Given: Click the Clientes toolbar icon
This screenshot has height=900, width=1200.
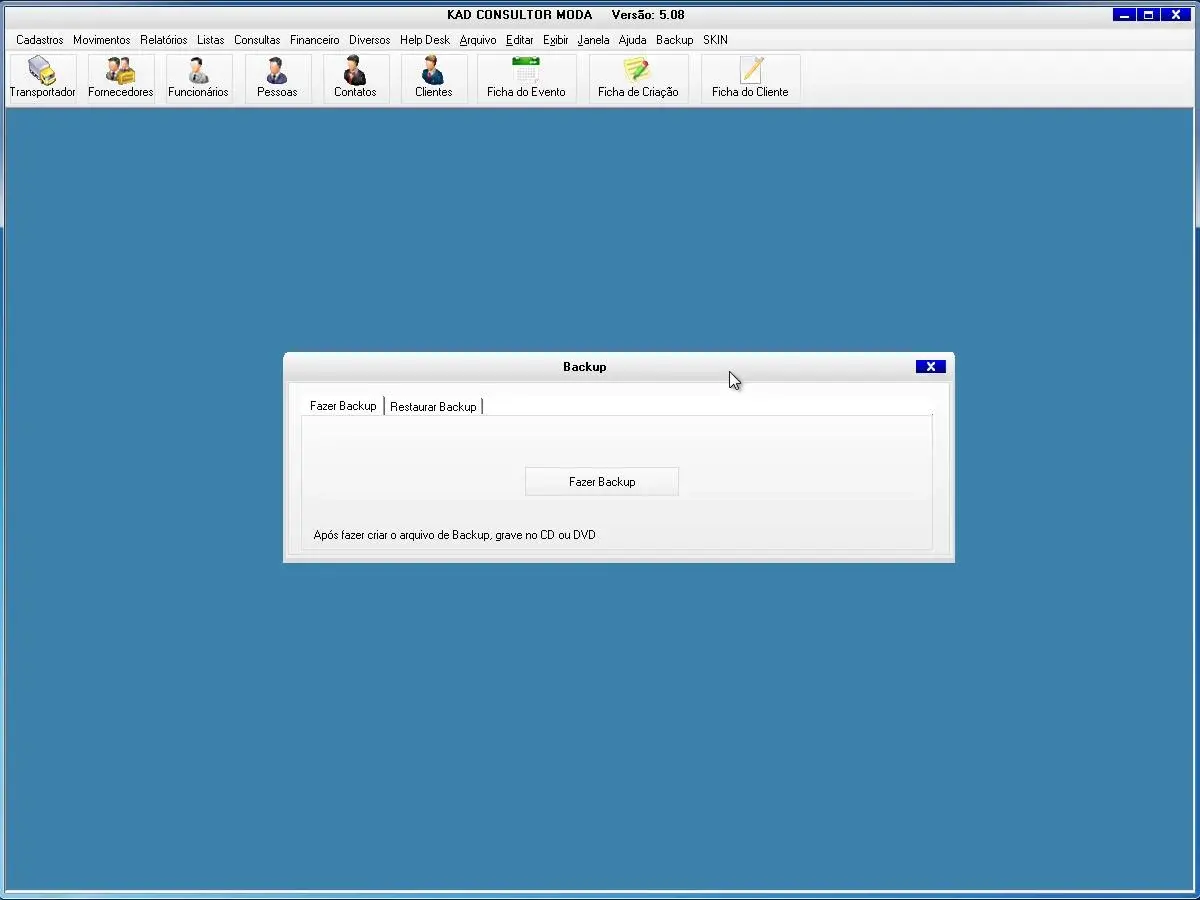Looking at the screenshot, I should coord(433,78).
